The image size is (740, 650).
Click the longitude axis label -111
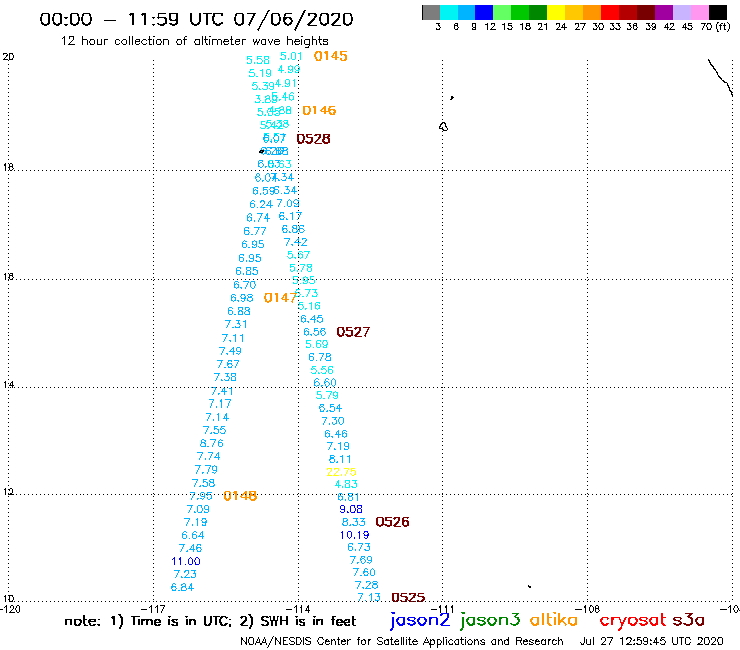442,609
